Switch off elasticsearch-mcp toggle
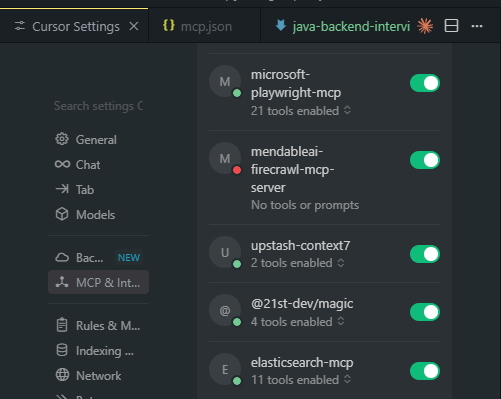Image resolution: width=501 pixels, height=399 pixels. click(x=425, y=371)
